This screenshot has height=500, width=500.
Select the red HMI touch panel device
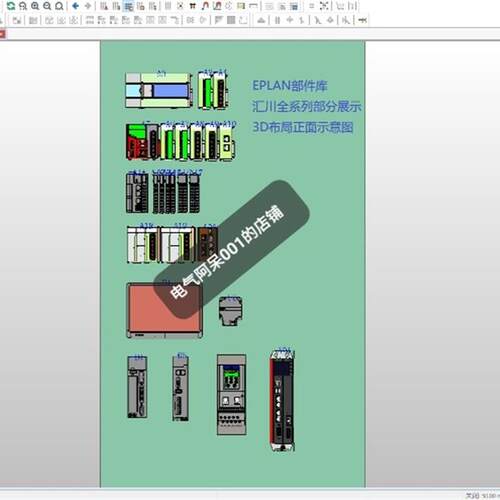[x=164, y=310]
